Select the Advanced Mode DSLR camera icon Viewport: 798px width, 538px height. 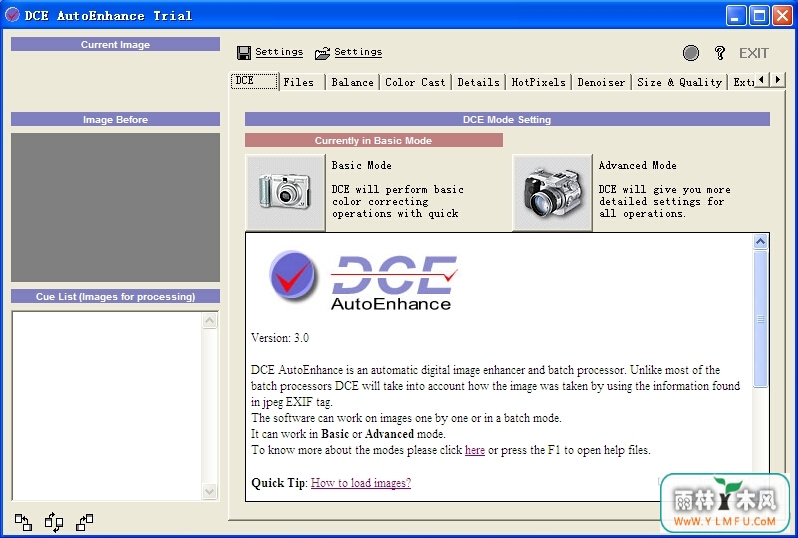pos(552,192)
